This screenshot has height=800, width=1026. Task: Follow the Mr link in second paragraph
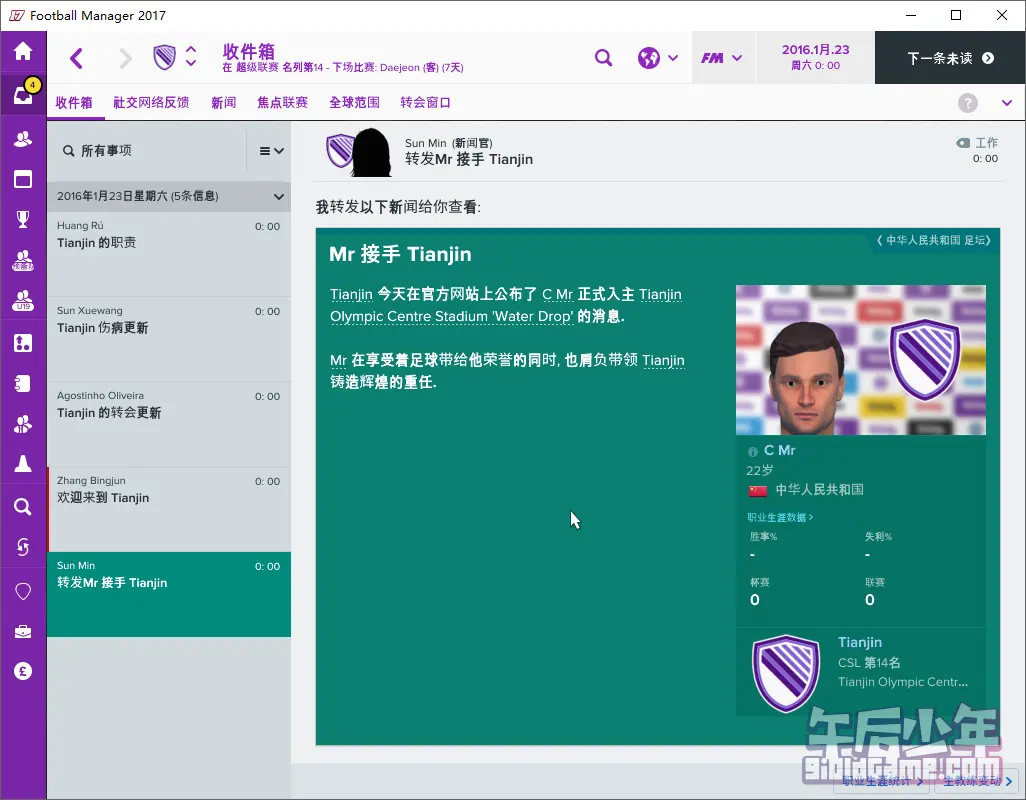338,360
